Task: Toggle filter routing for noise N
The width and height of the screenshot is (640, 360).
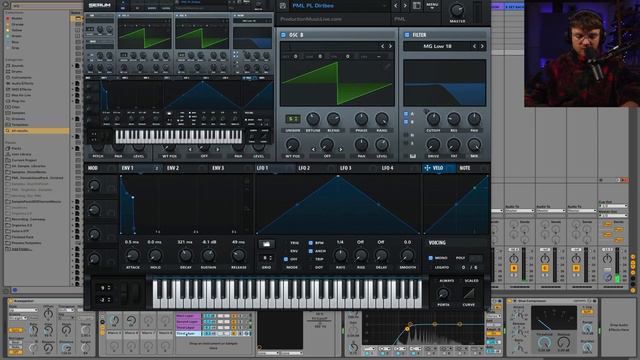Action: tap(406, 135)
